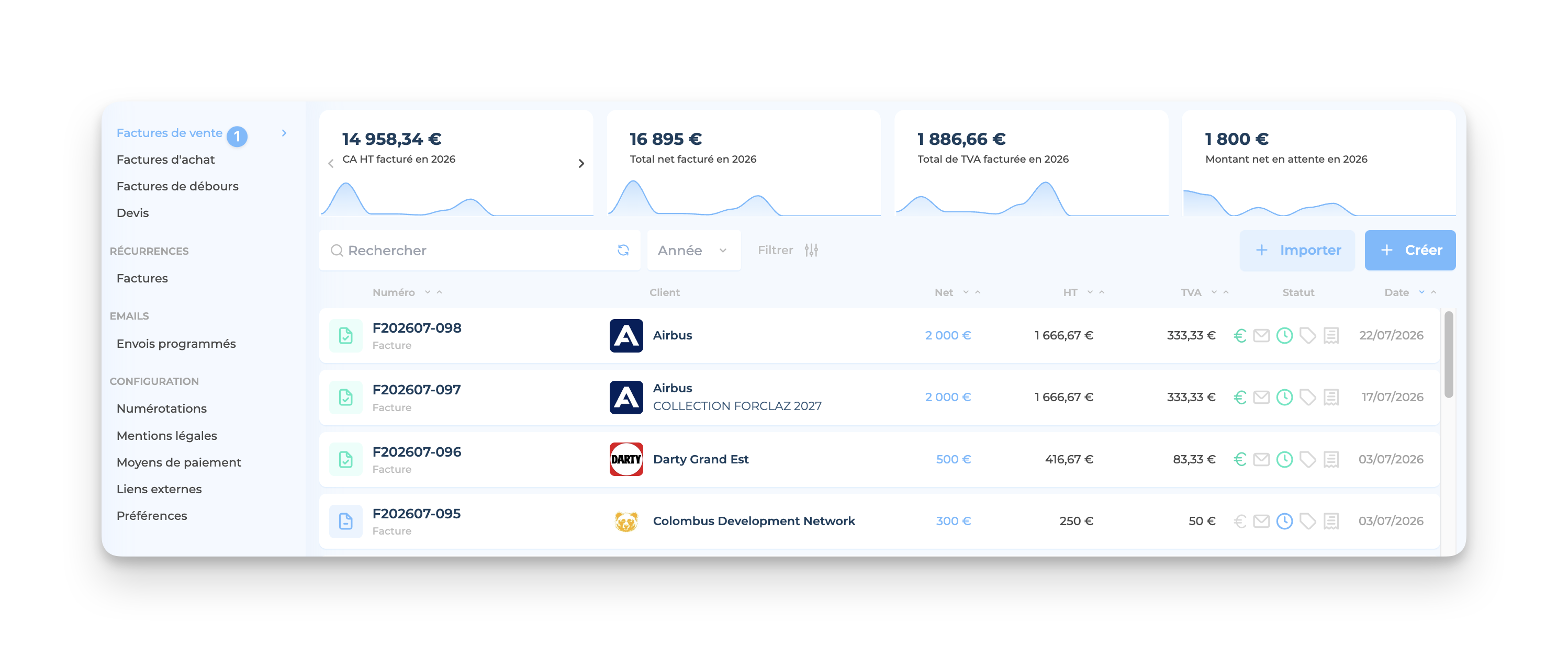The height and width of the screenshot is (658, 1568).
Task: Open the Année period dropdown
Action: coord(693,250)
